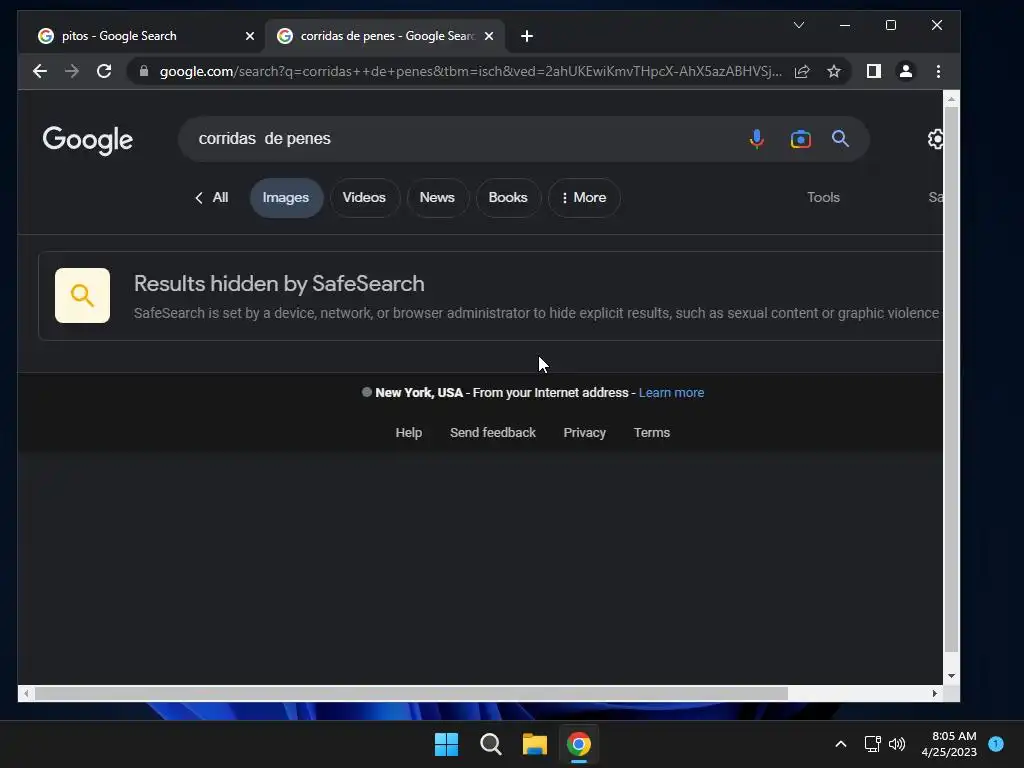Image resolution: width=1024 pixels, height=768 pixels.
Task: Open Windows taskbar search
Action: click(x=490, y=744)
